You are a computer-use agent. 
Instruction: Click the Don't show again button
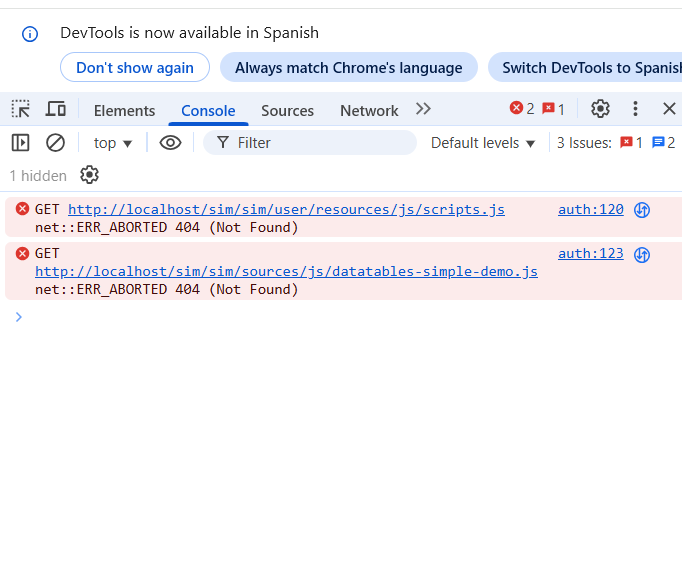coord(135,68)
